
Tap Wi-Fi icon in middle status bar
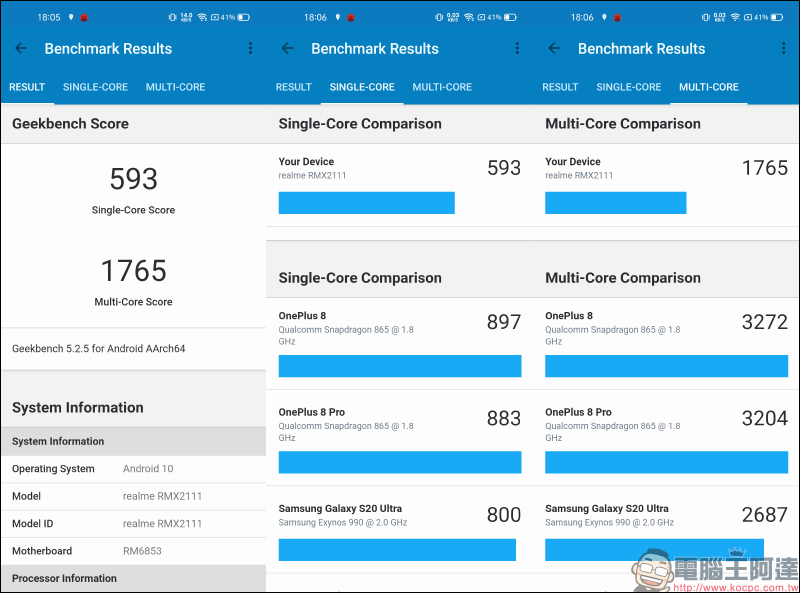point(469,17)
